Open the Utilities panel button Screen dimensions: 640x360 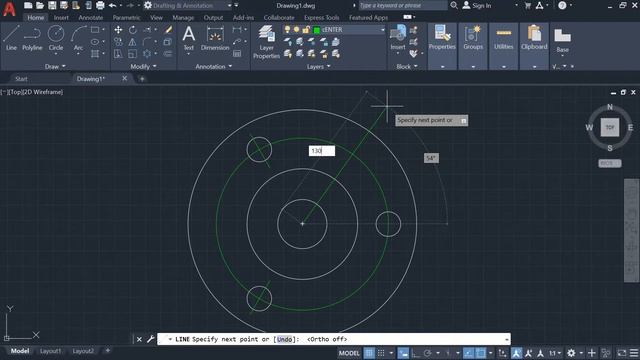click(504, 38)
